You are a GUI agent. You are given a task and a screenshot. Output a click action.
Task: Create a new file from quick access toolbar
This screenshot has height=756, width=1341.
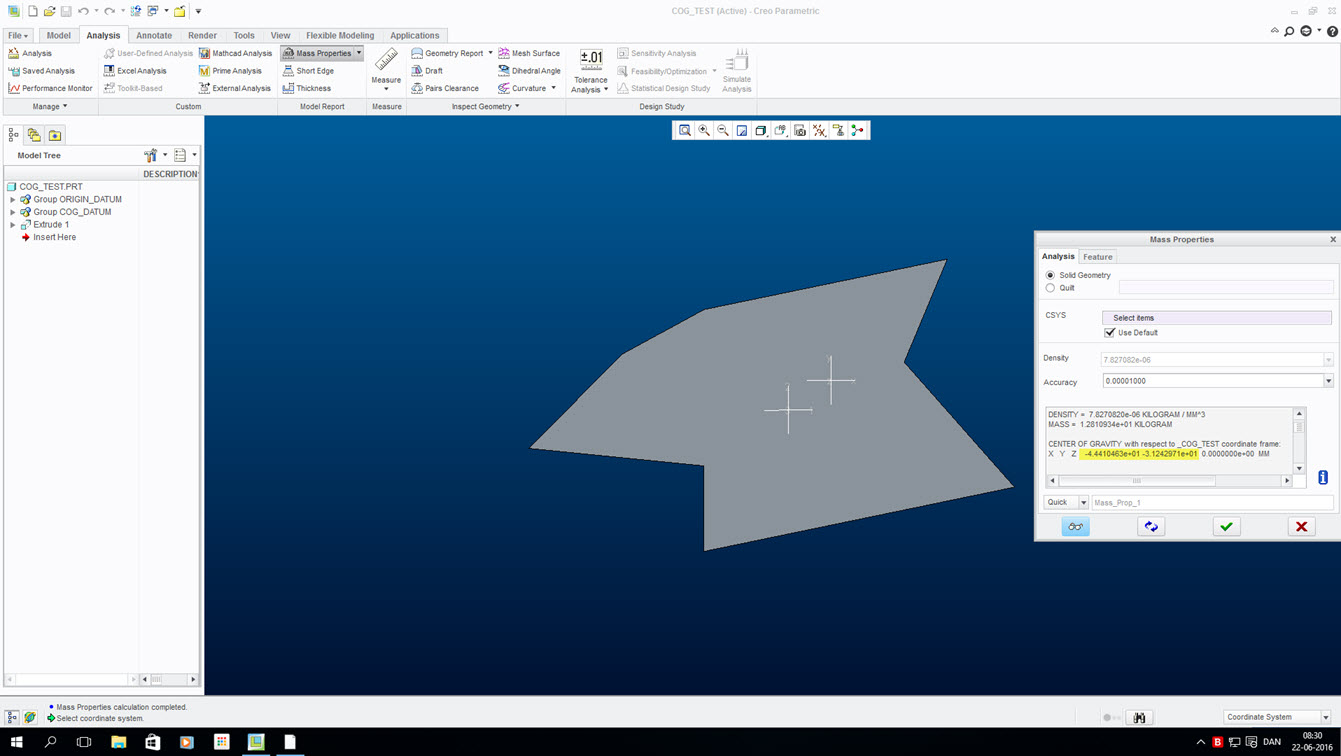click(x=32, y=11)
